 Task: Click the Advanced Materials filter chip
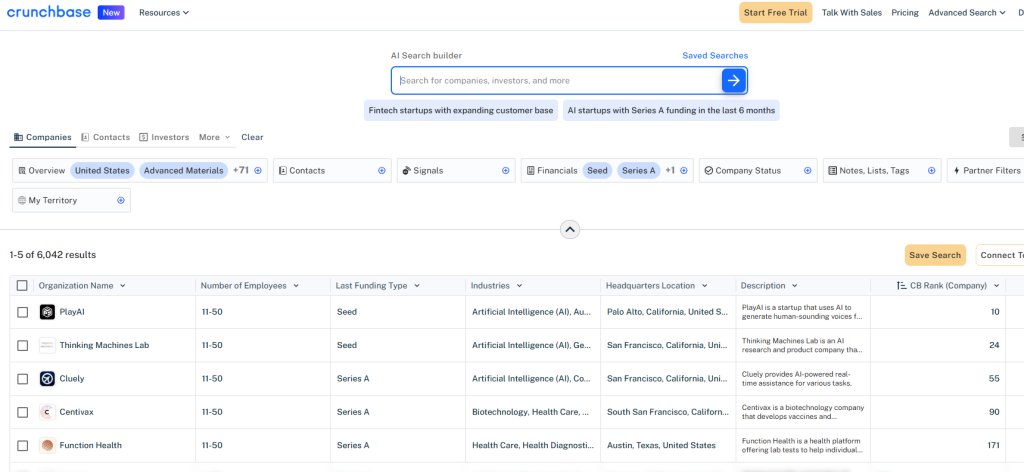point(184,170)
